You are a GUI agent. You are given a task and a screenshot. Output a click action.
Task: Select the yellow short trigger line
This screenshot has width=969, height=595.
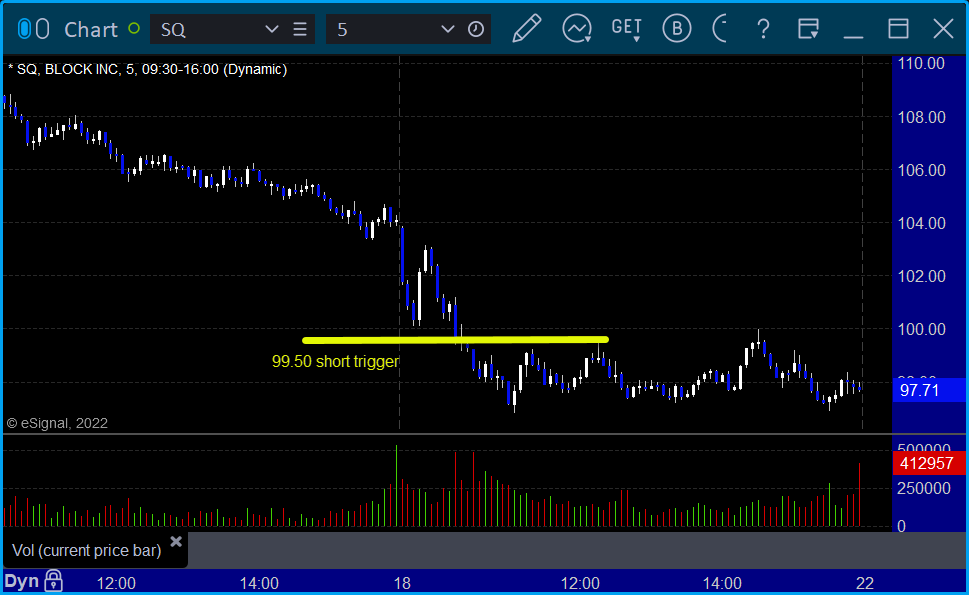tap(455, 340)
